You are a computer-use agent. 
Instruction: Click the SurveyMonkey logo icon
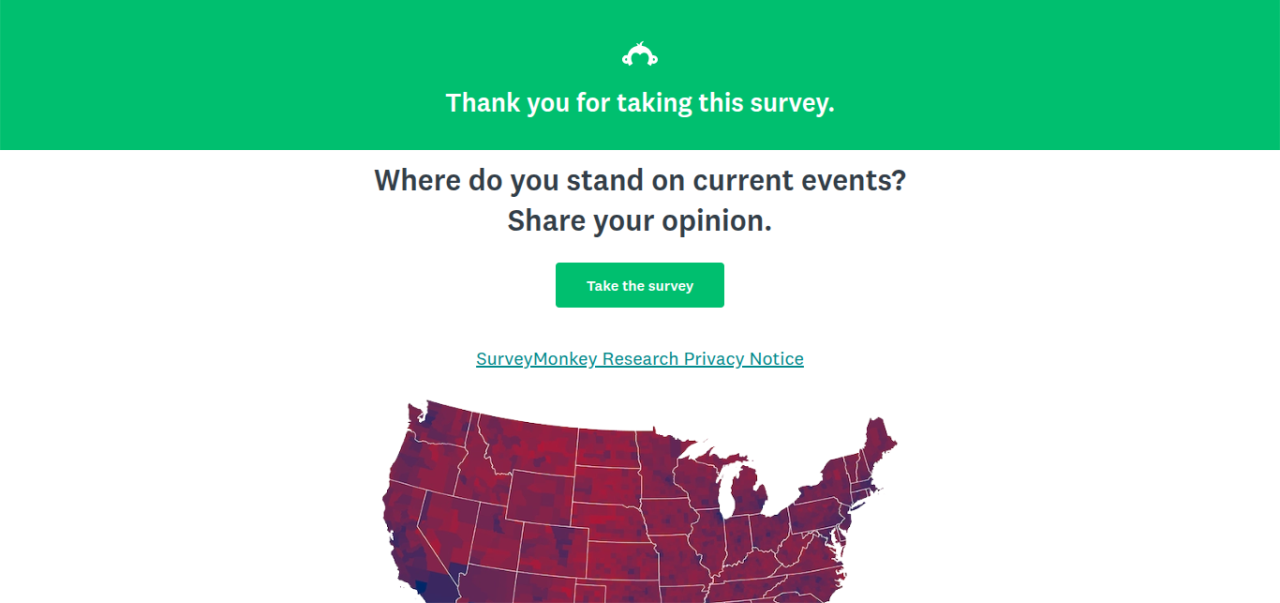(x=640, y=55)
